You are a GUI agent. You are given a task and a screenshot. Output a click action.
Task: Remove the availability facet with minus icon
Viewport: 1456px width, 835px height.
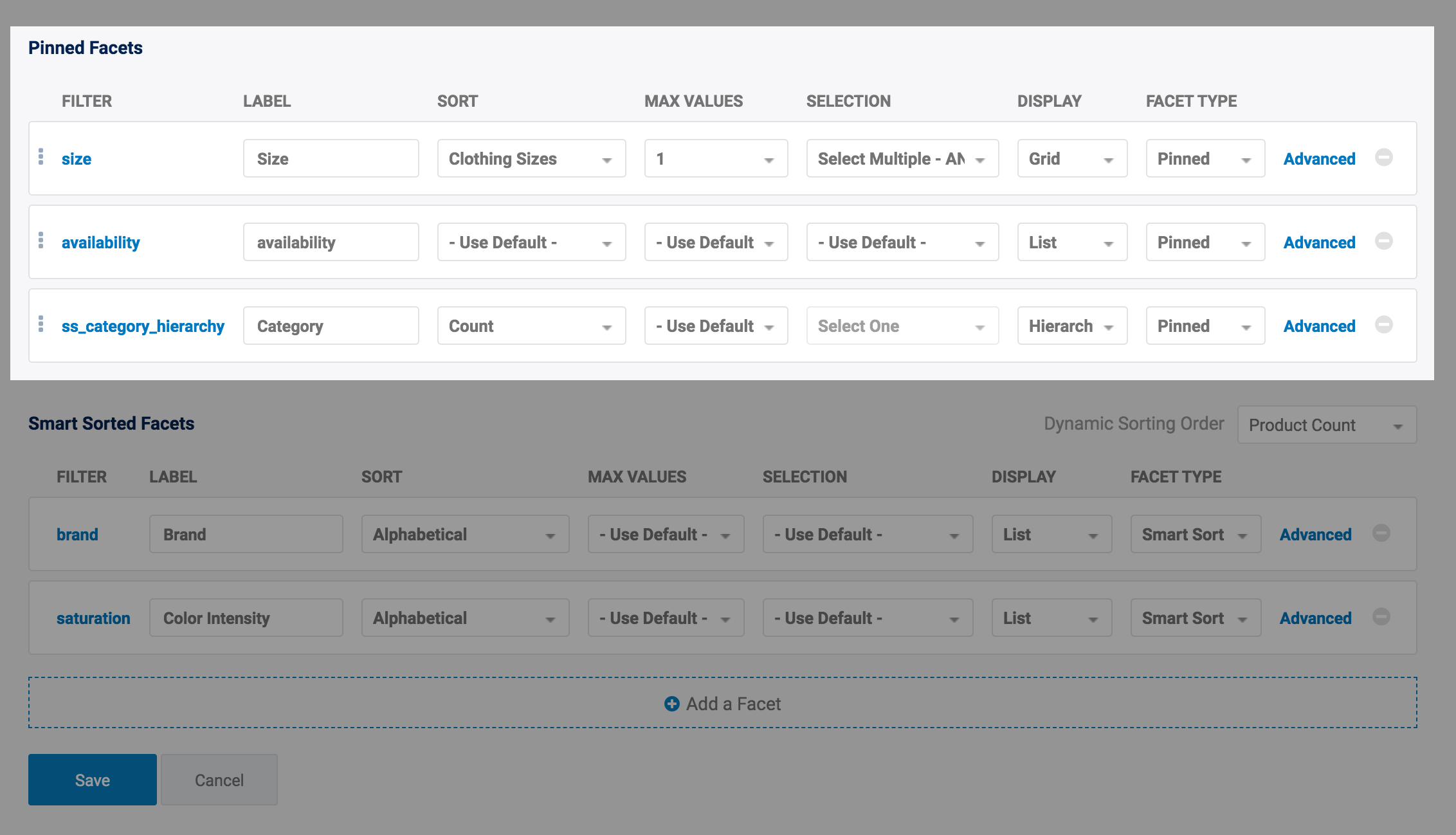coord(1383,241)
